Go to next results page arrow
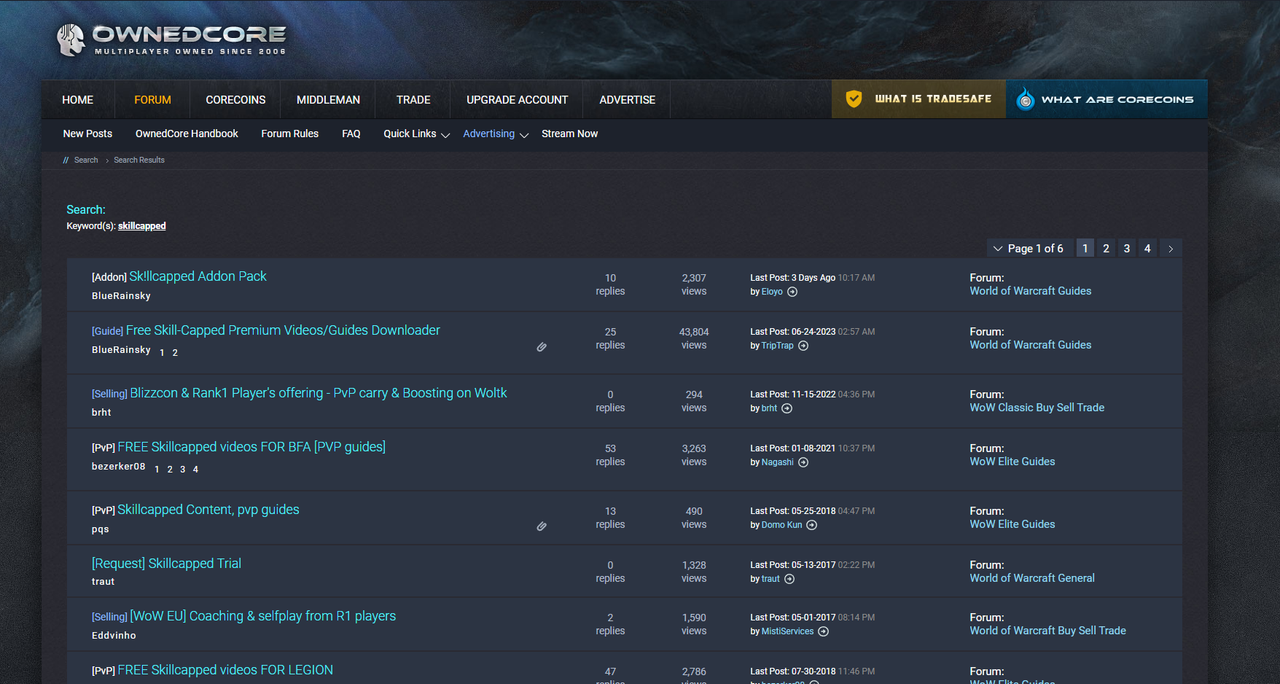The width and height of the screenshot is (1280, 684). (x=1170, y=248)
